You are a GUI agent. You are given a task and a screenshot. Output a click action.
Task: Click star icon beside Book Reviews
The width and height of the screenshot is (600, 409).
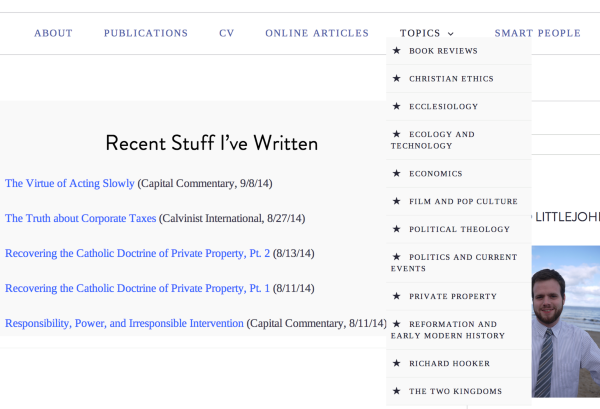(397, 51)
